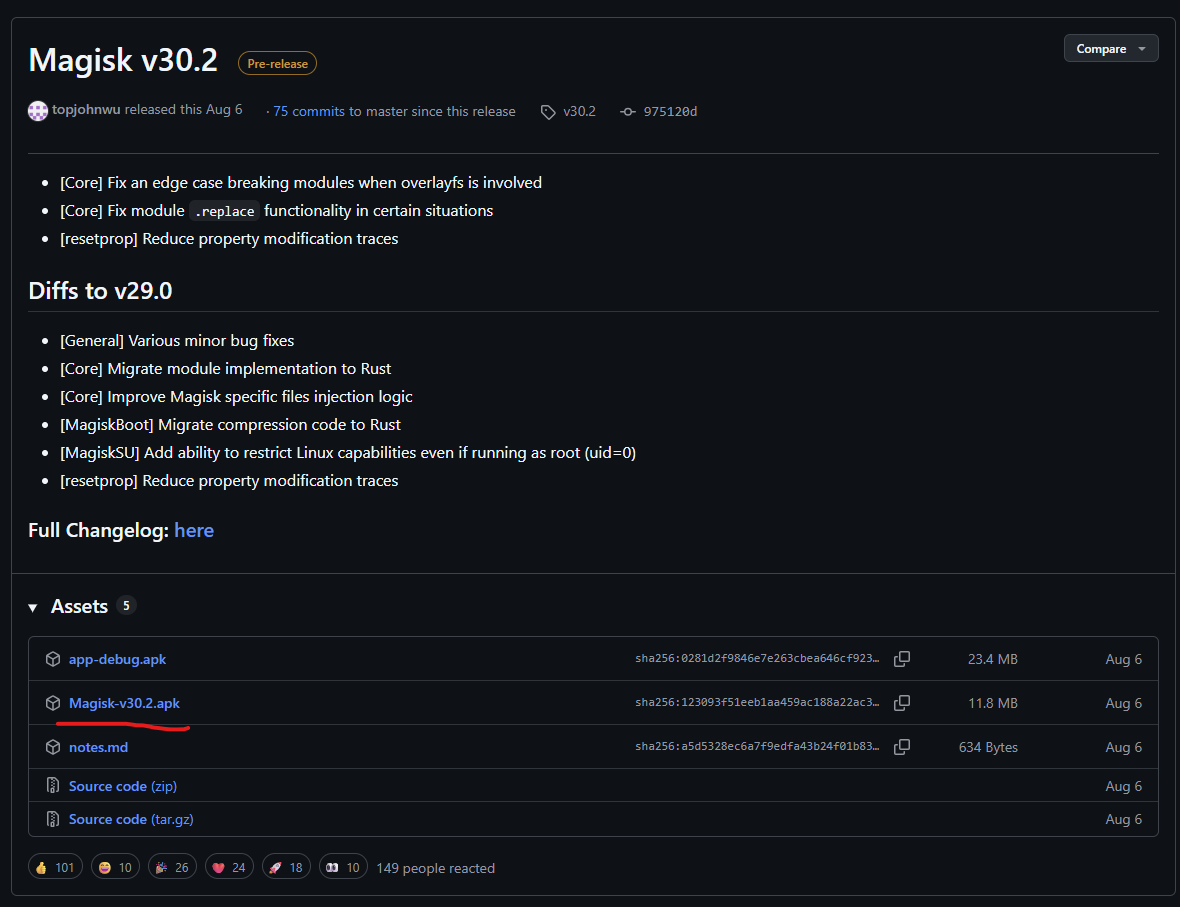Image resolution: width=1180 pixels, height=907 pixels.
Task: Toggle rocket reaction with 18
Action: point(286,867)
